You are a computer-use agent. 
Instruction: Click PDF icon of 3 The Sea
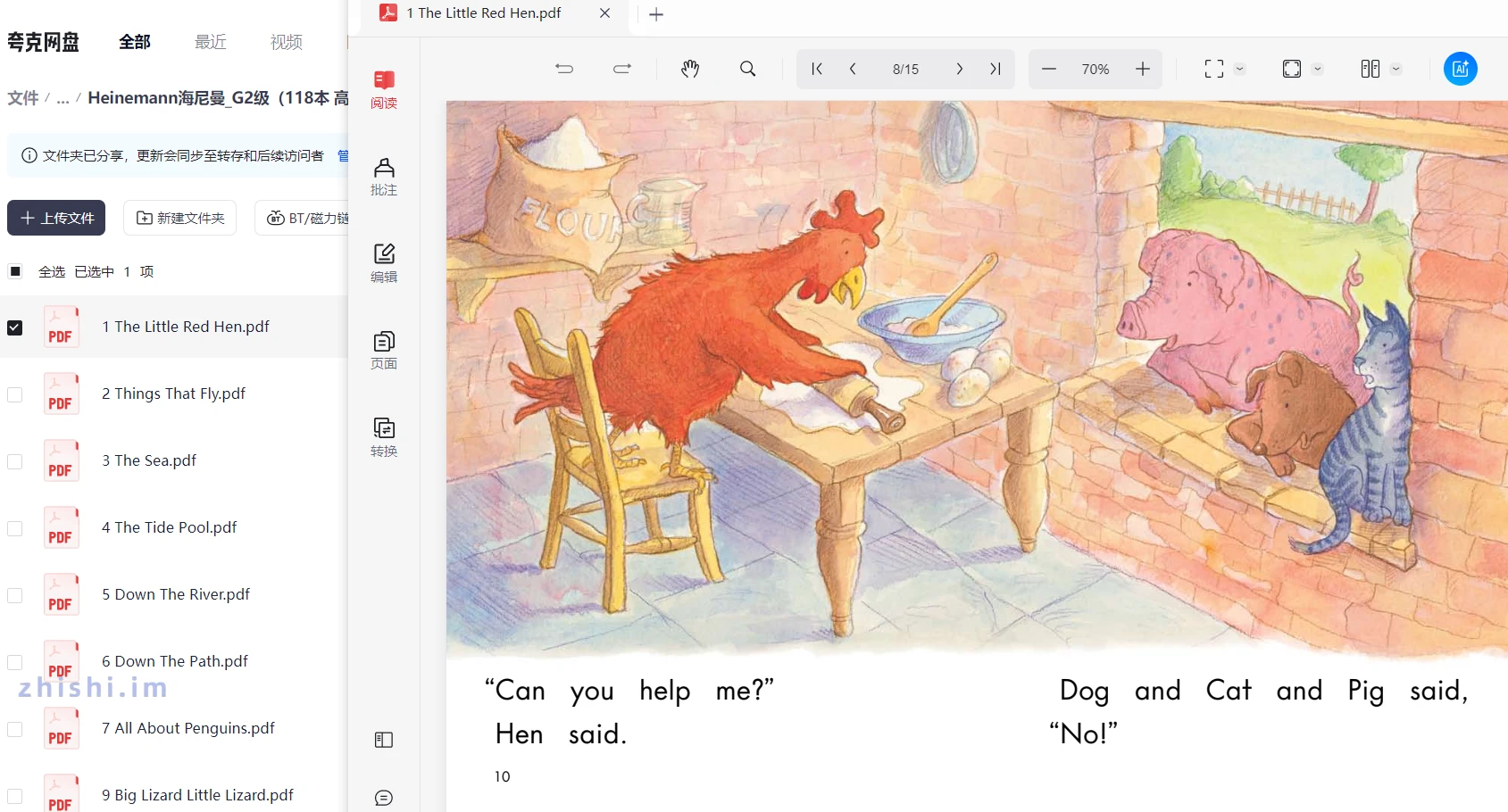point(61,461)
